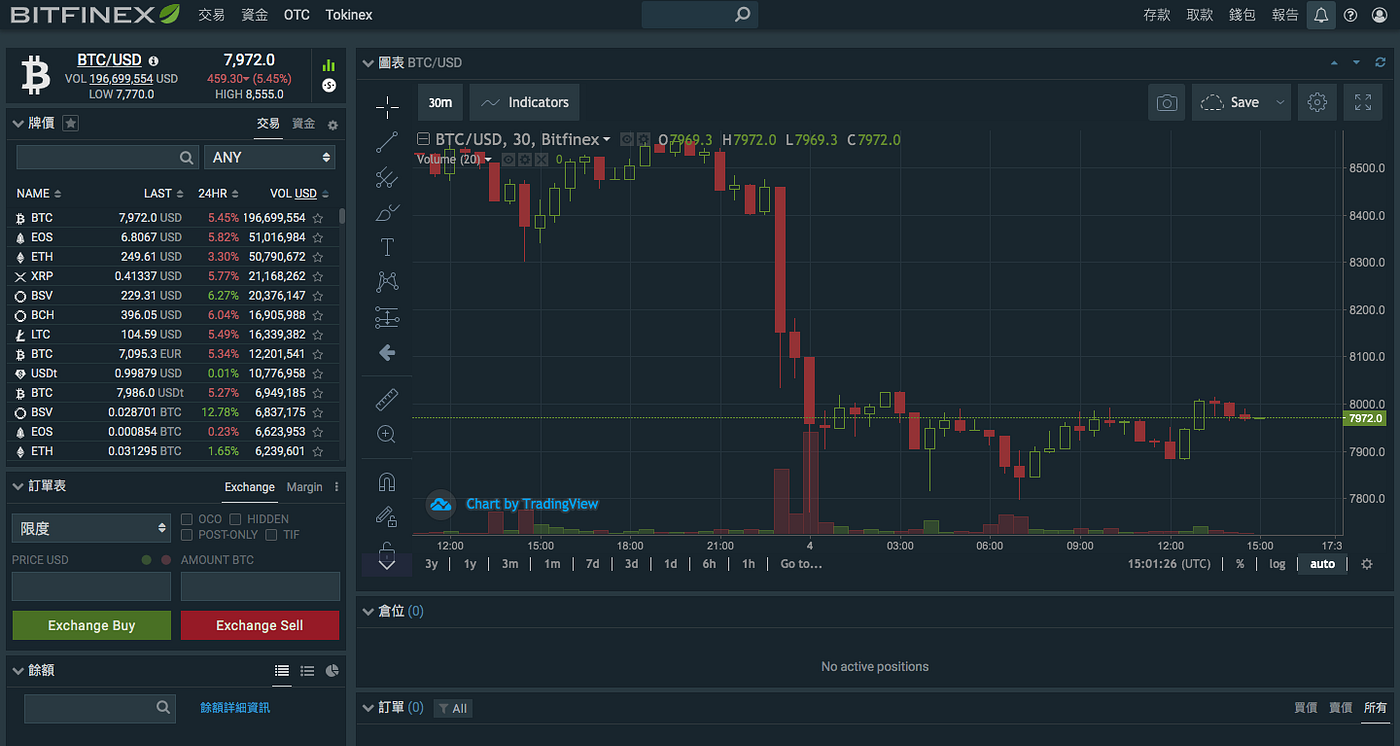Select the text annotation tool
This screenshot has height=746, width=1400.
point(387,247)
